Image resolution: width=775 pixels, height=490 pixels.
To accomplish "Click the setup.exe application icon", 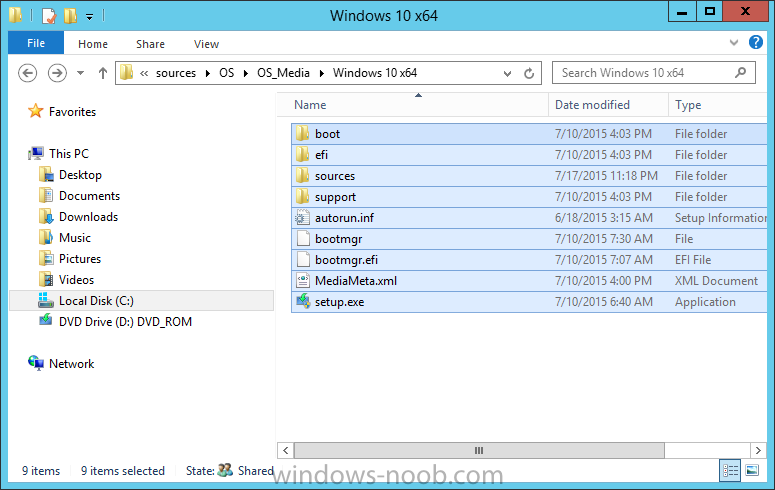I will 303,301.
